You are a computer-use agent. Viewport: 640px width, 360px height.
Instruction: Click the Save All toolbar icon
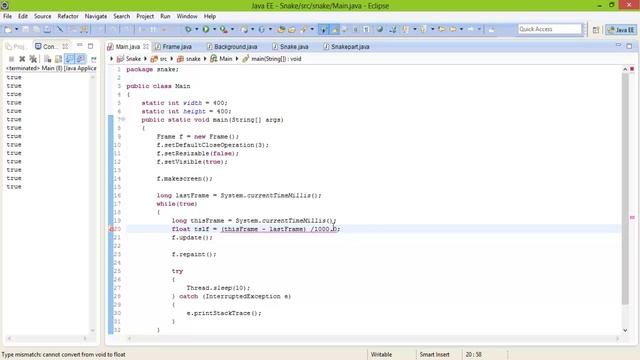point(36,29)
